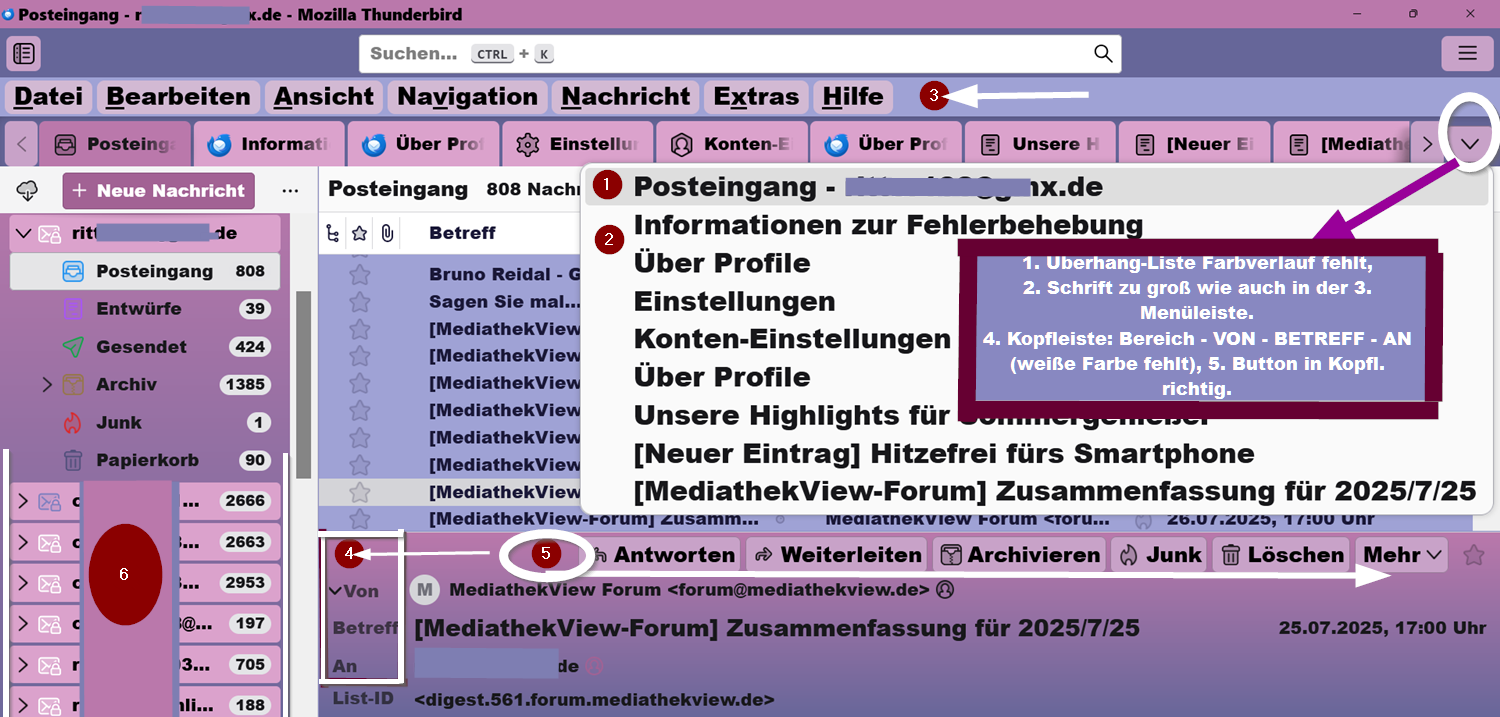Select the Posteingang folder with 808 messages
This screenshot has width=1500, height=717.
pos(145,271)
